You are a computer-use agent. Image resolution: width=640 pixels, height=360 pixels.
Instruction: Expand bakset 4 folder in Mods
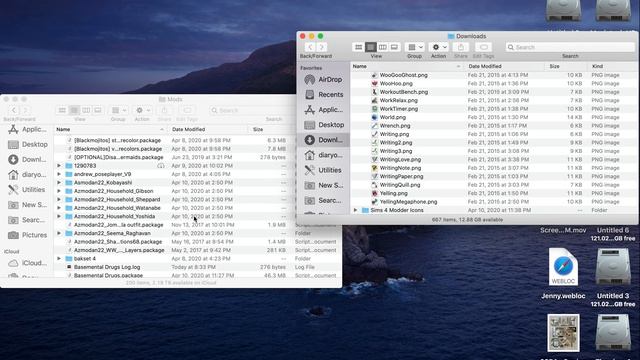pyautogui.click(x=59, y=259)
